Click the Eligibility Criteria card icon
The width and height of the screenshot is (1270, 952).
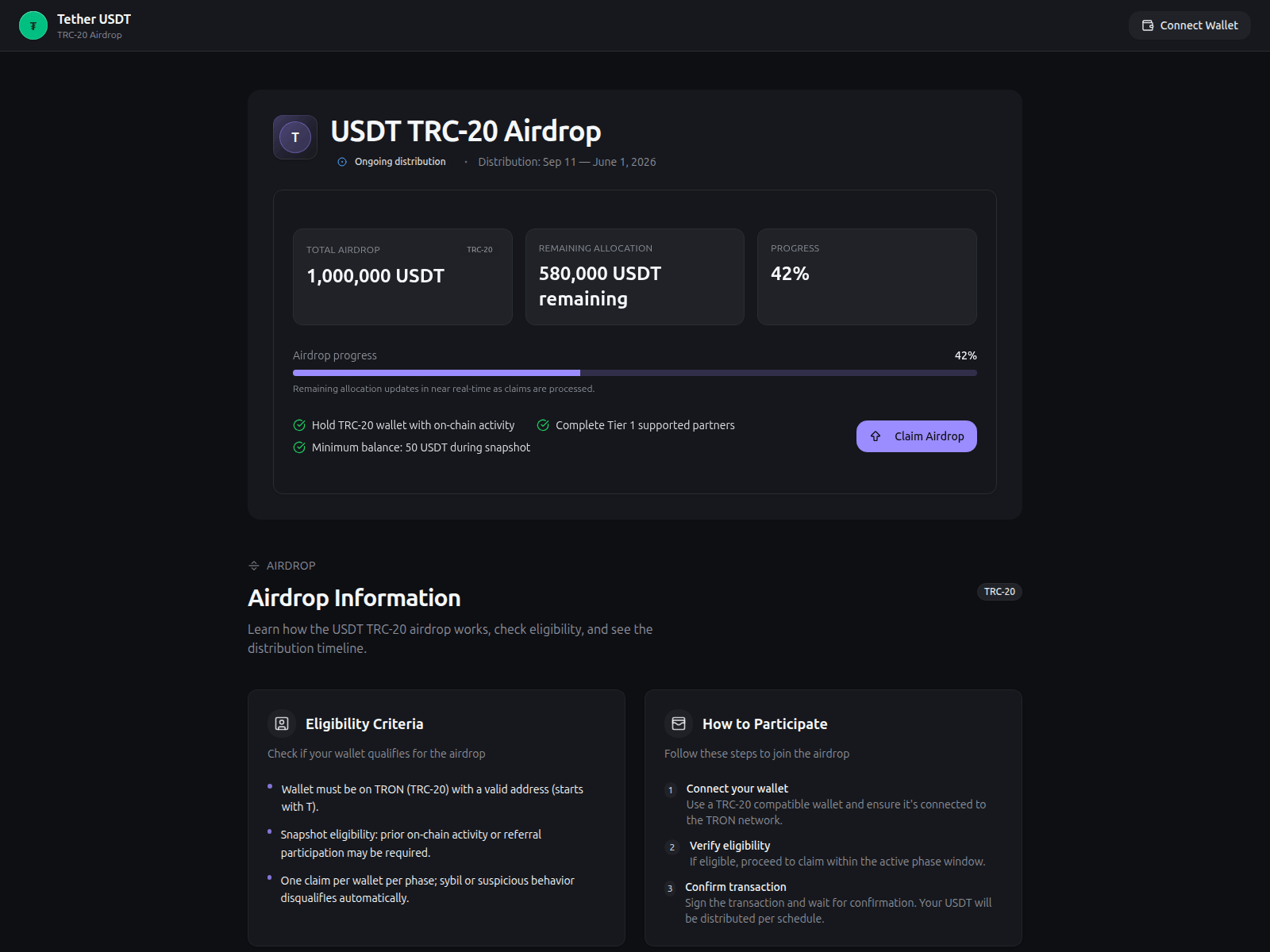point(282,724)
